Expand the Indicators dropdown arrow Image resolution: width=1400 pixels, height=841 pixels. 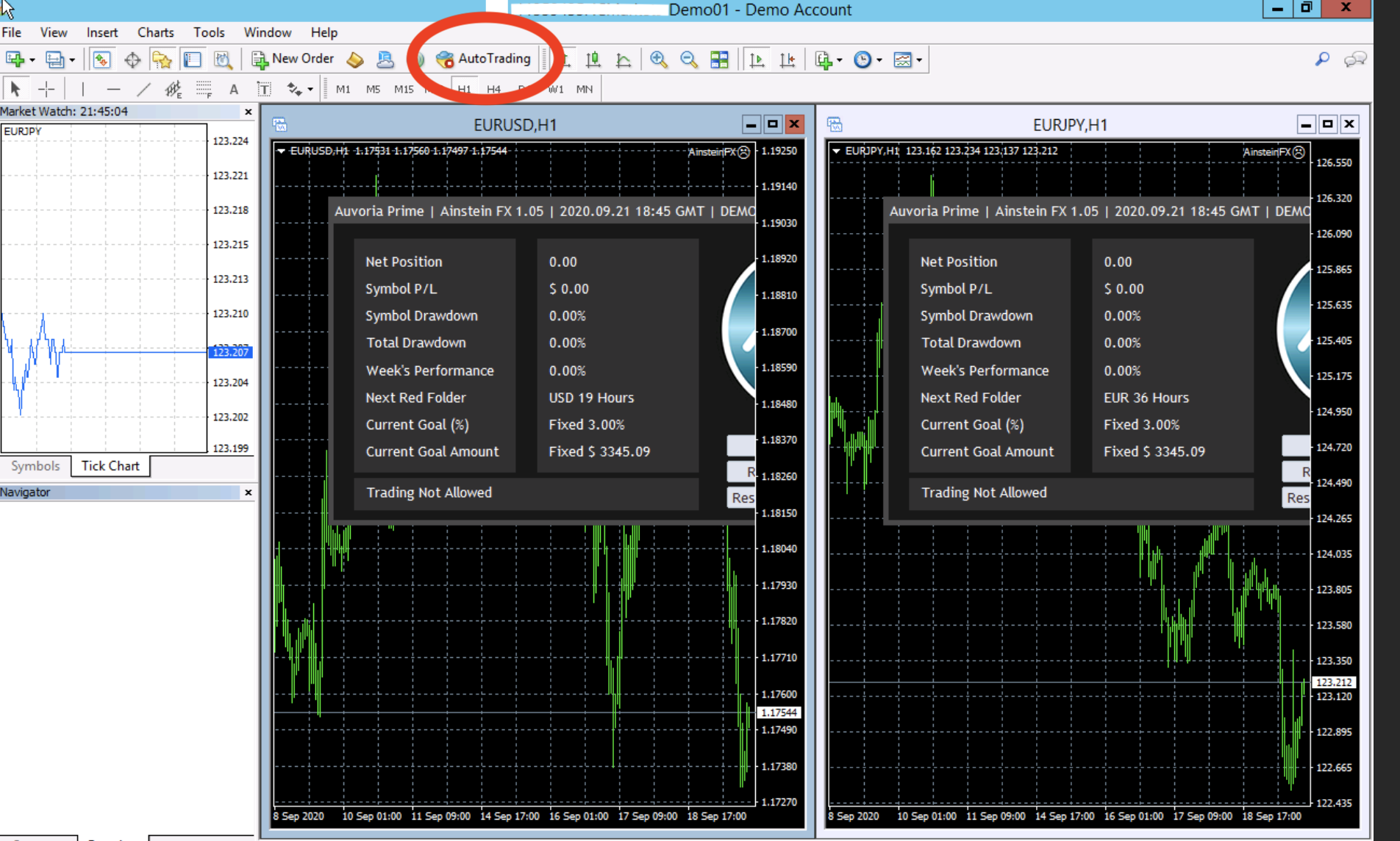[840, 60]
